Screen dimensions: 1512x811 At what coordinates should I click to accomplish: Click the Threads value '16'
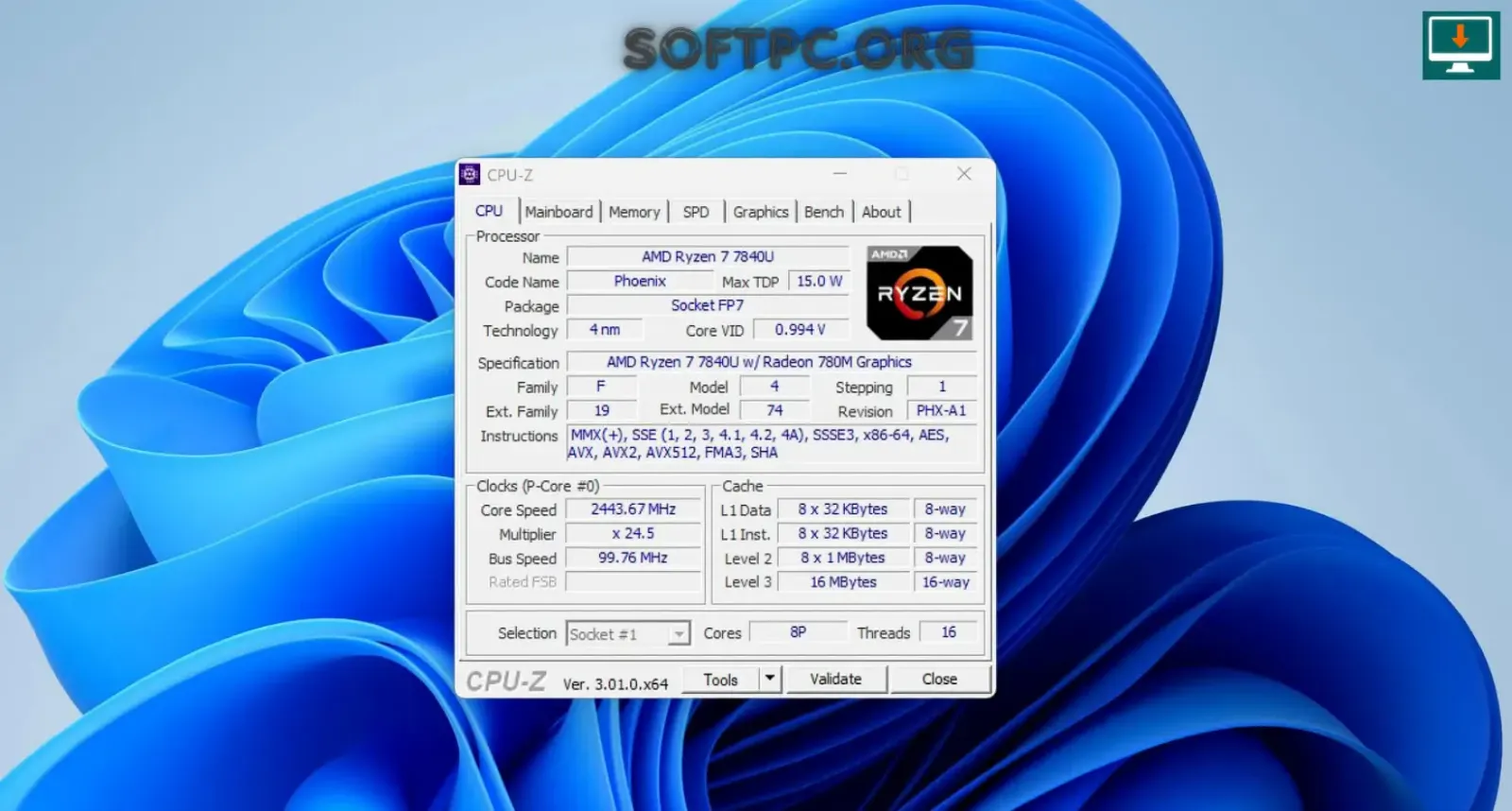point(948,632)
